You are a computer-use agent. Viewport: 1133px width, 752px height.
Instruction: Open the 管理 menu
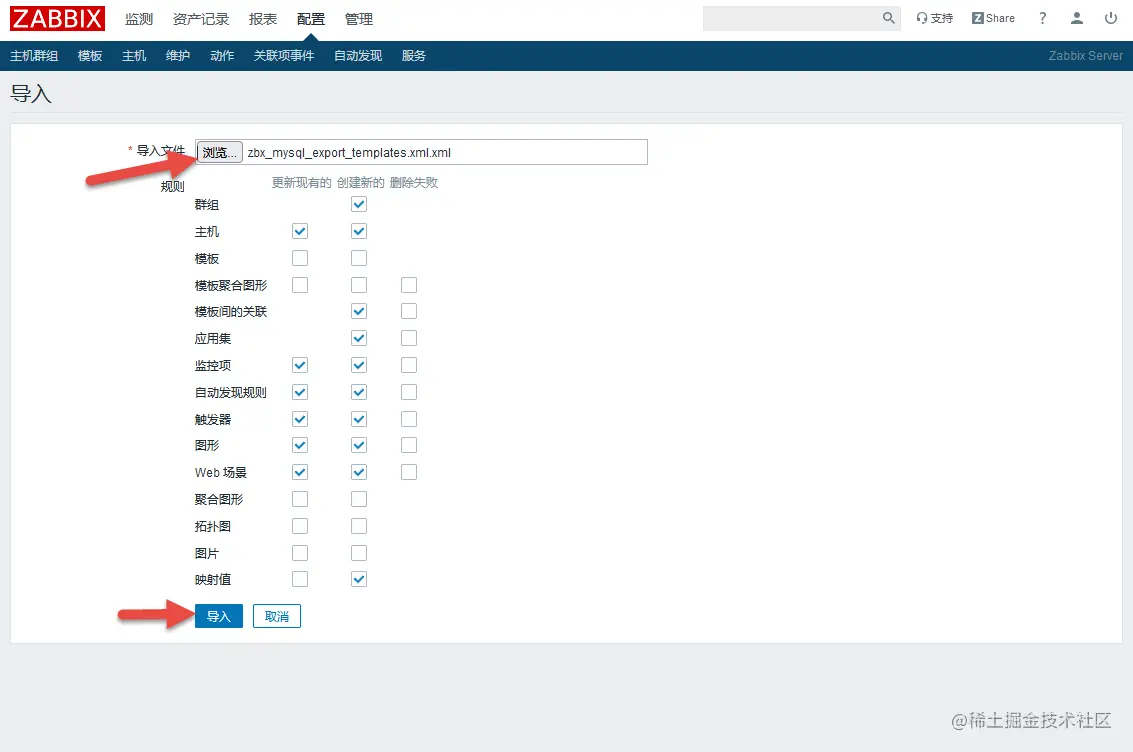point(358,18)
